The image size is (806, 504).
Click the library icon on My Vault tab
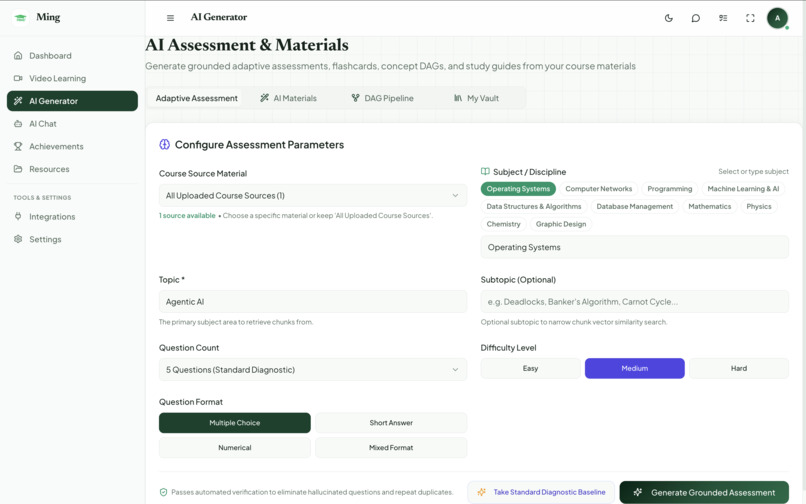(x=458, y=98)
